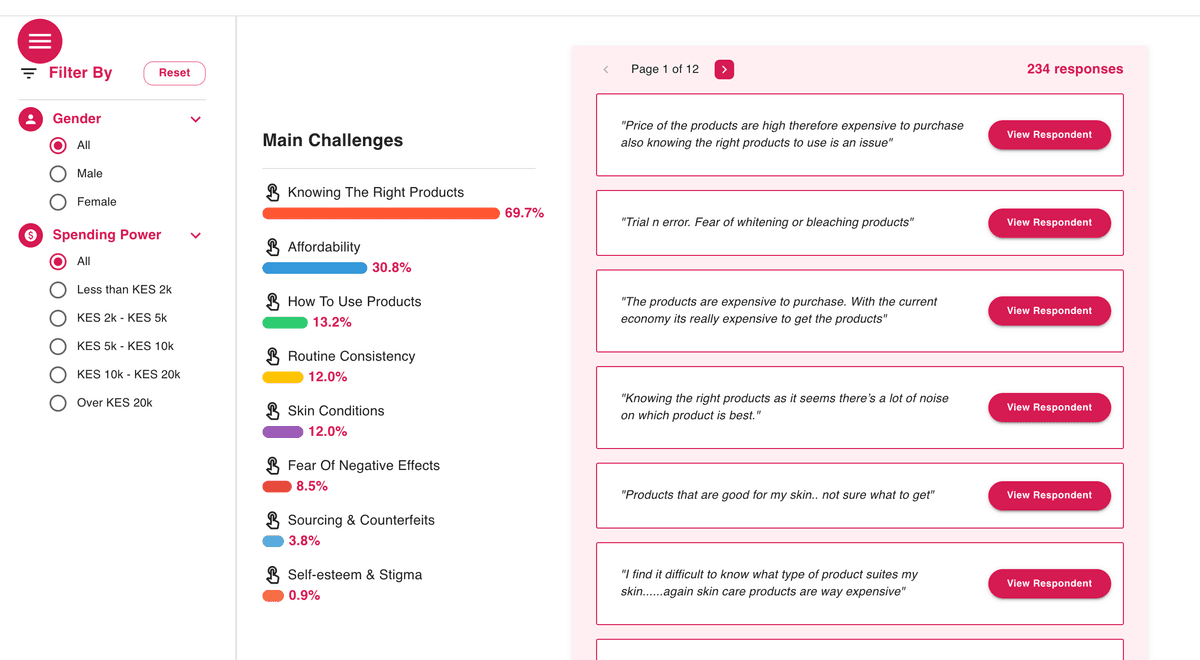The height and width of the screenshot is (660, 1200).
Task: Choose Less than KES 2k spending
Action: pyautogui.click(x=58, y=290)
